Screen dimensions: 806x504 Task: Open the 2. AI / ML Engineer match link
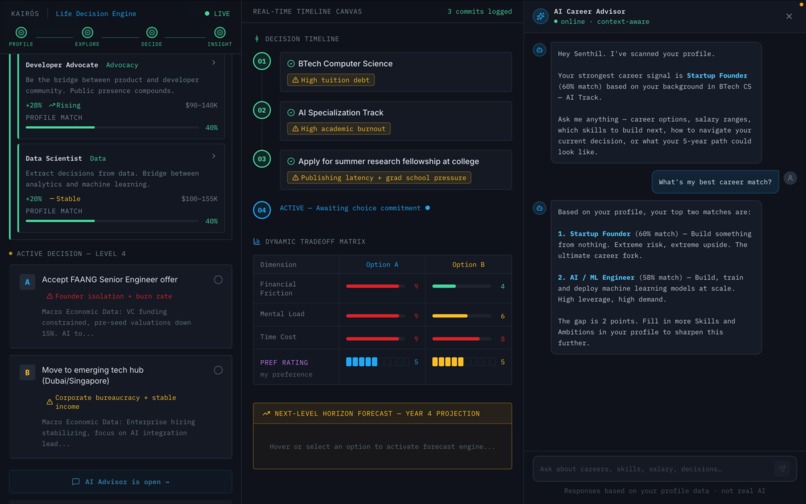596,277
